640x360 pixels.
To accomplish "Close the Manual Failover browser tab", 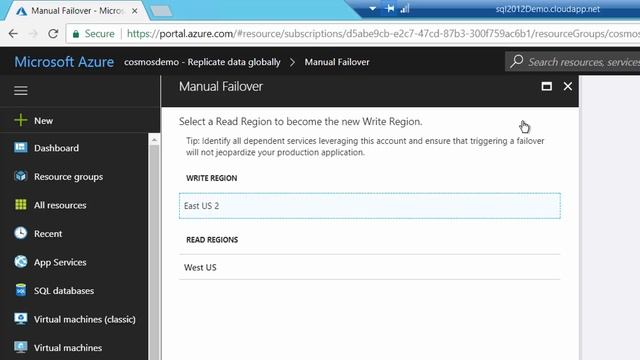I will coord(134,11).
